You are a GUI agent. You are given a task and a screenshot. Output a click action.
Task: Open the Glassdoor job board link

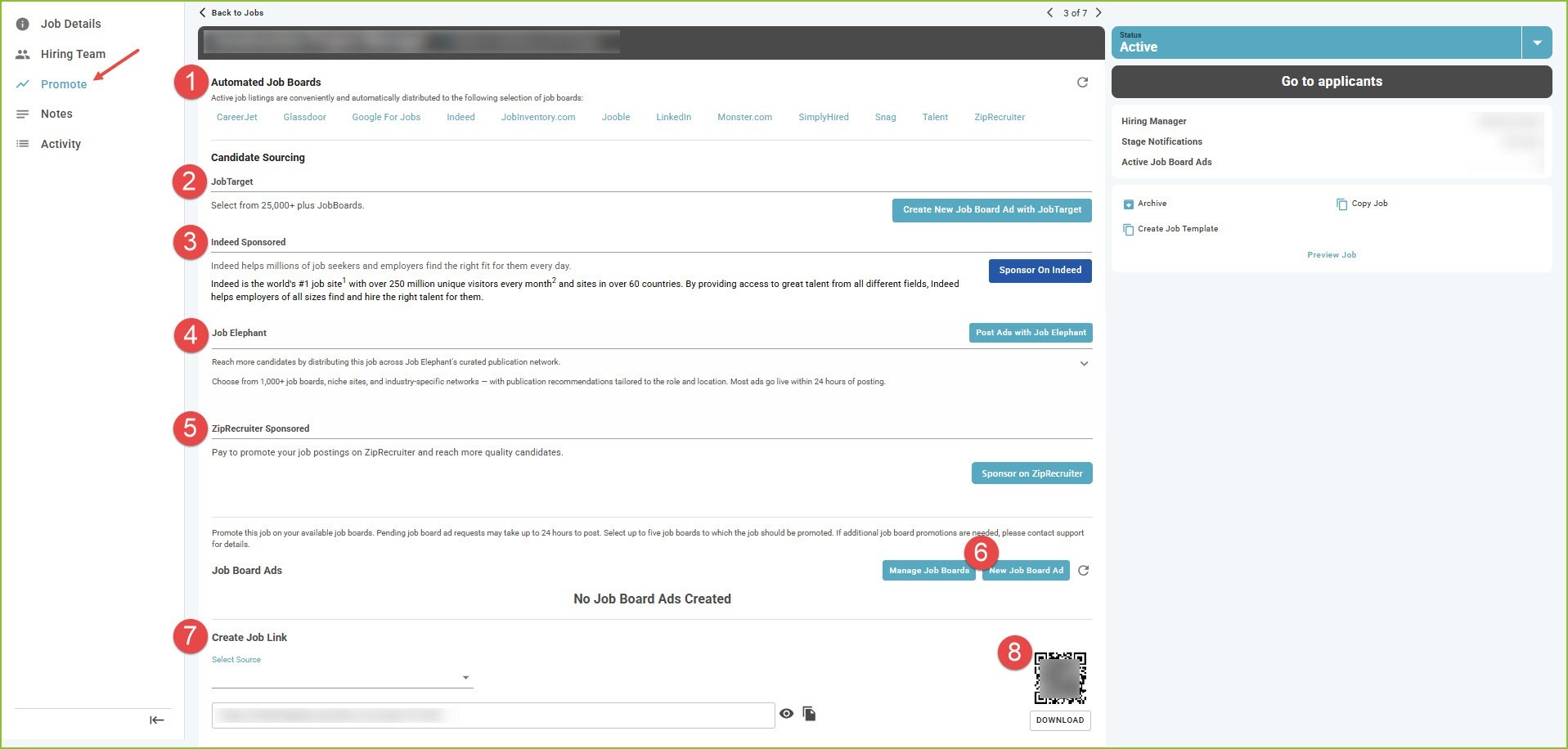304,118
